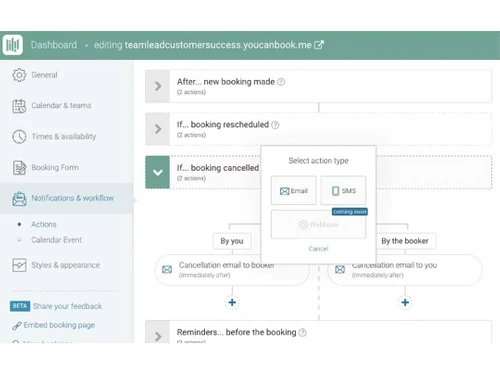
Task: Click the BETA badge
Action: [20, 306]
